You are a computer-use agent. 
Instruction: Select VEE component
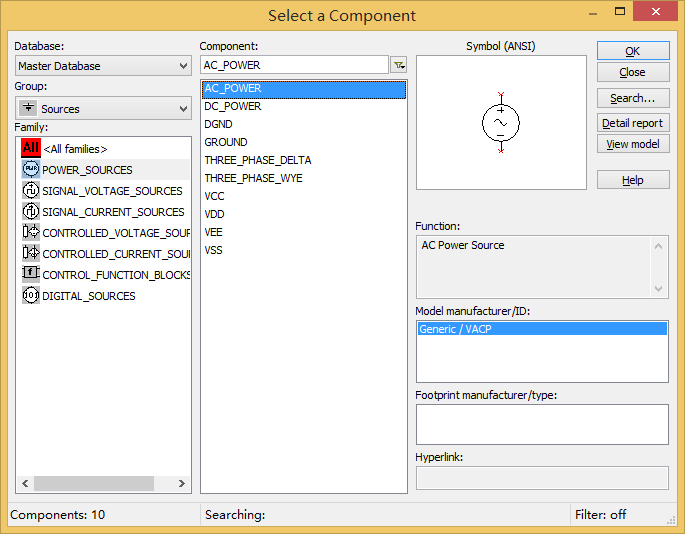213,232
